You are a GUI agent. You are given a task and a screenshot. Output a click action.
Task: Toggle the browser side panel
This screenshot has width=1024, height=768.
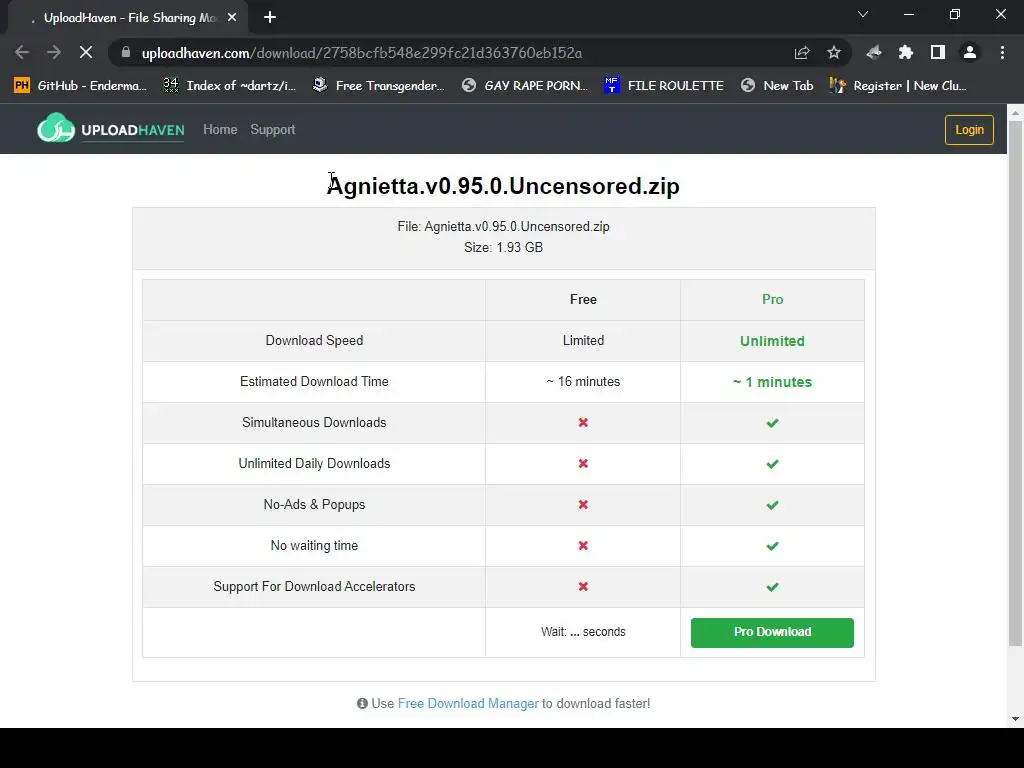point(938,52)
